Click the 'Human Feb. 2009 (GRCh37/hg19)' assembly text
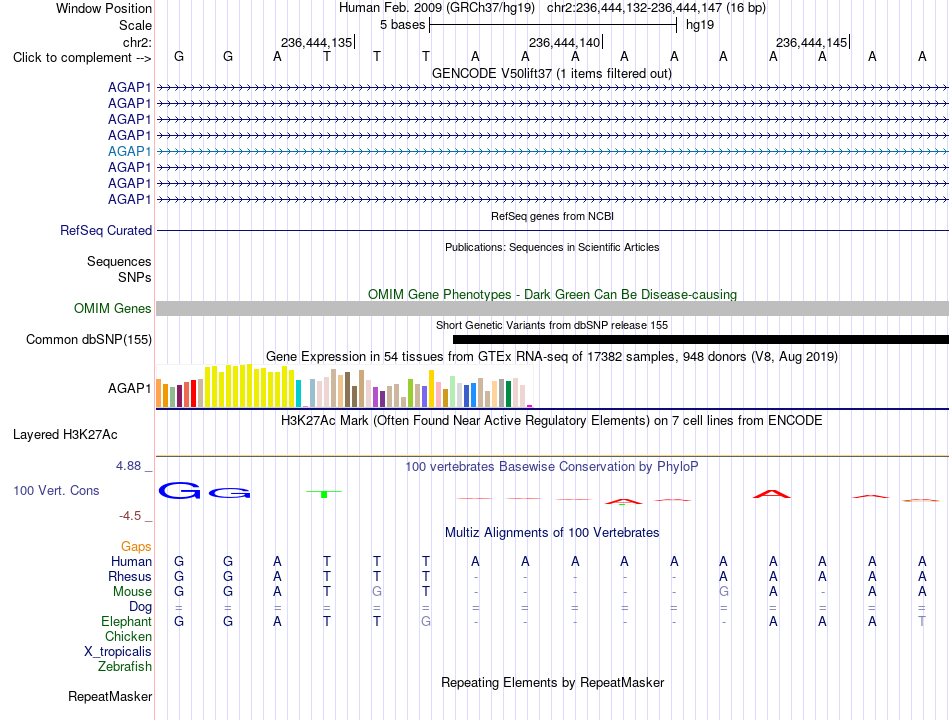Image resolution: width=950 pixels, height=720 pixels. 437,8
